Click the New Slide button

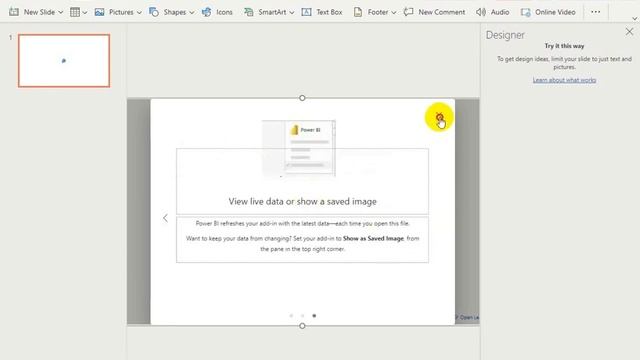(x=32, y=12)
